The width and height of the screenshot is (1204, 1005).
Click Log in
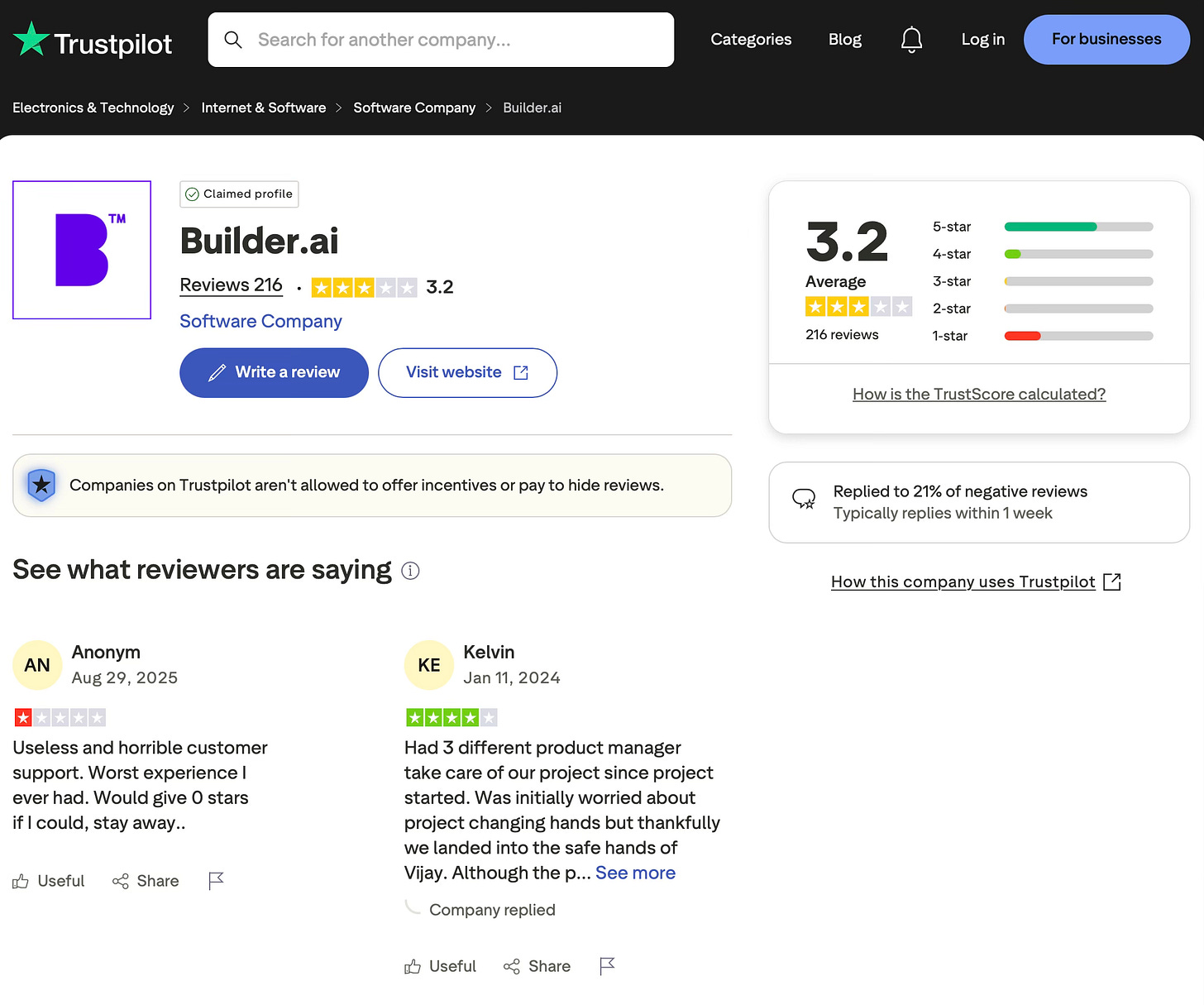coord(982,39)
